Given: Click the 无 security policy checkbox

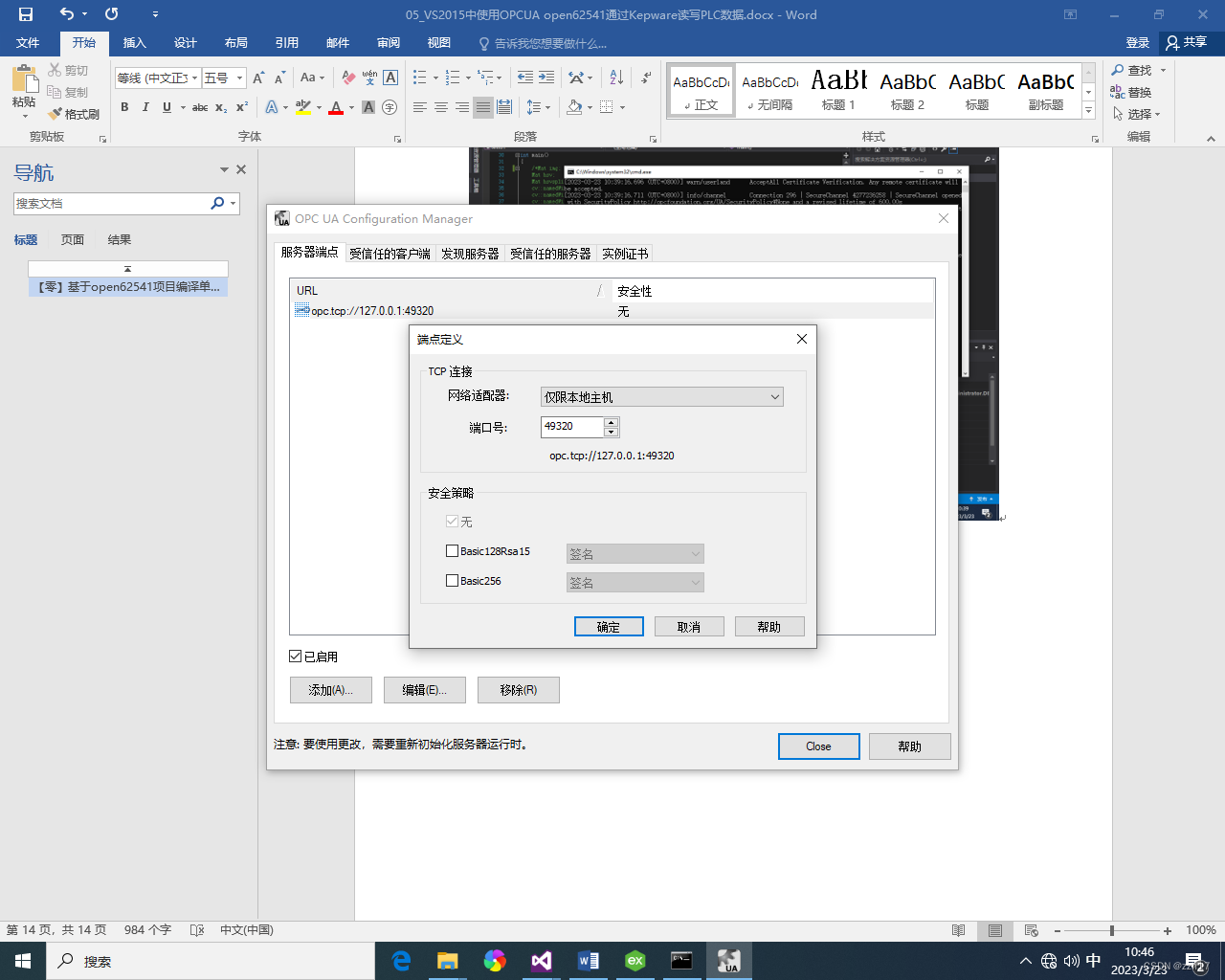Looking at the screenshot, I should coord(453,522).
